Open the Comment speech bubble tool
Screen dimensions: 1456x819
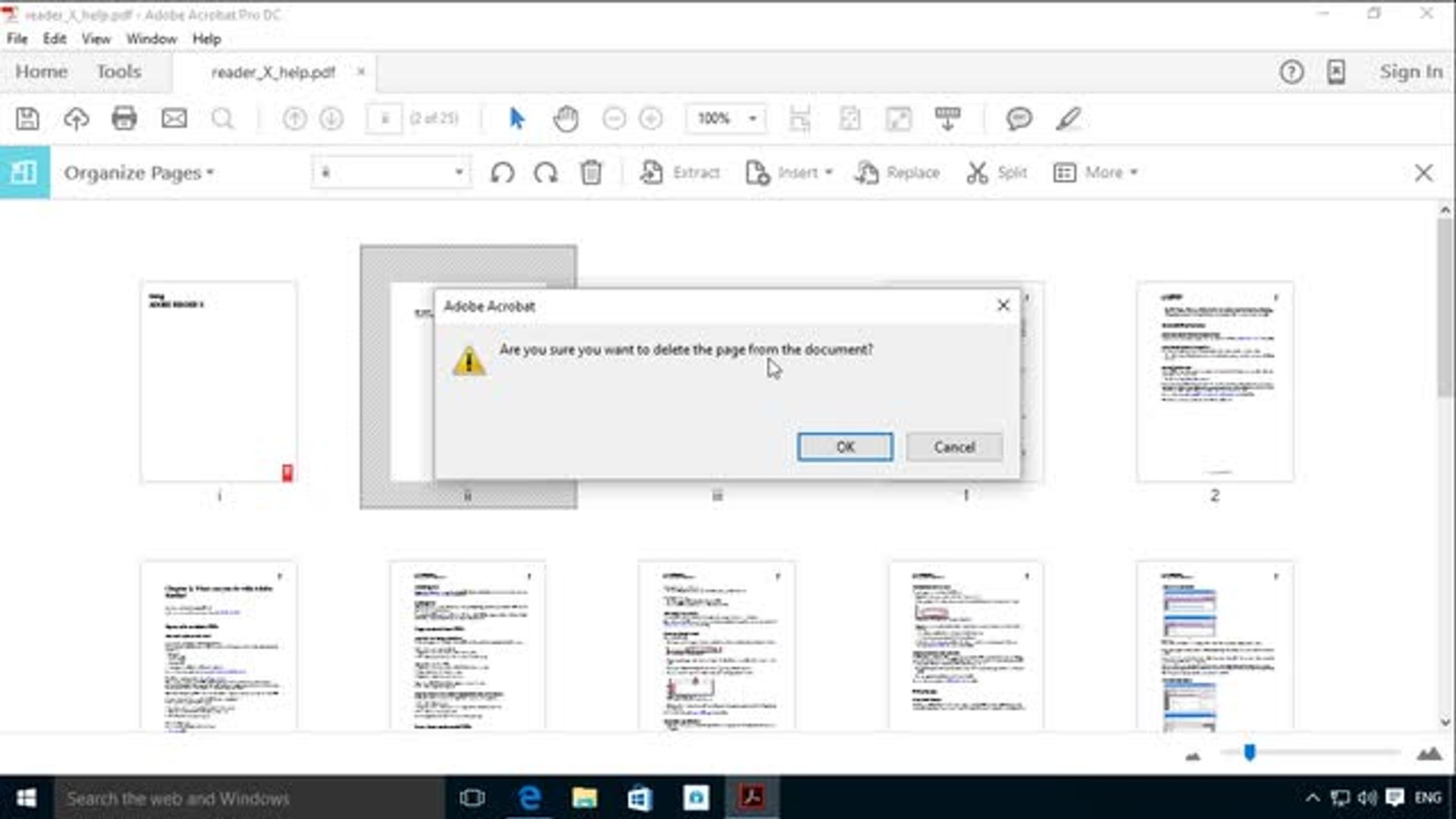click(x=1018, y=119)
